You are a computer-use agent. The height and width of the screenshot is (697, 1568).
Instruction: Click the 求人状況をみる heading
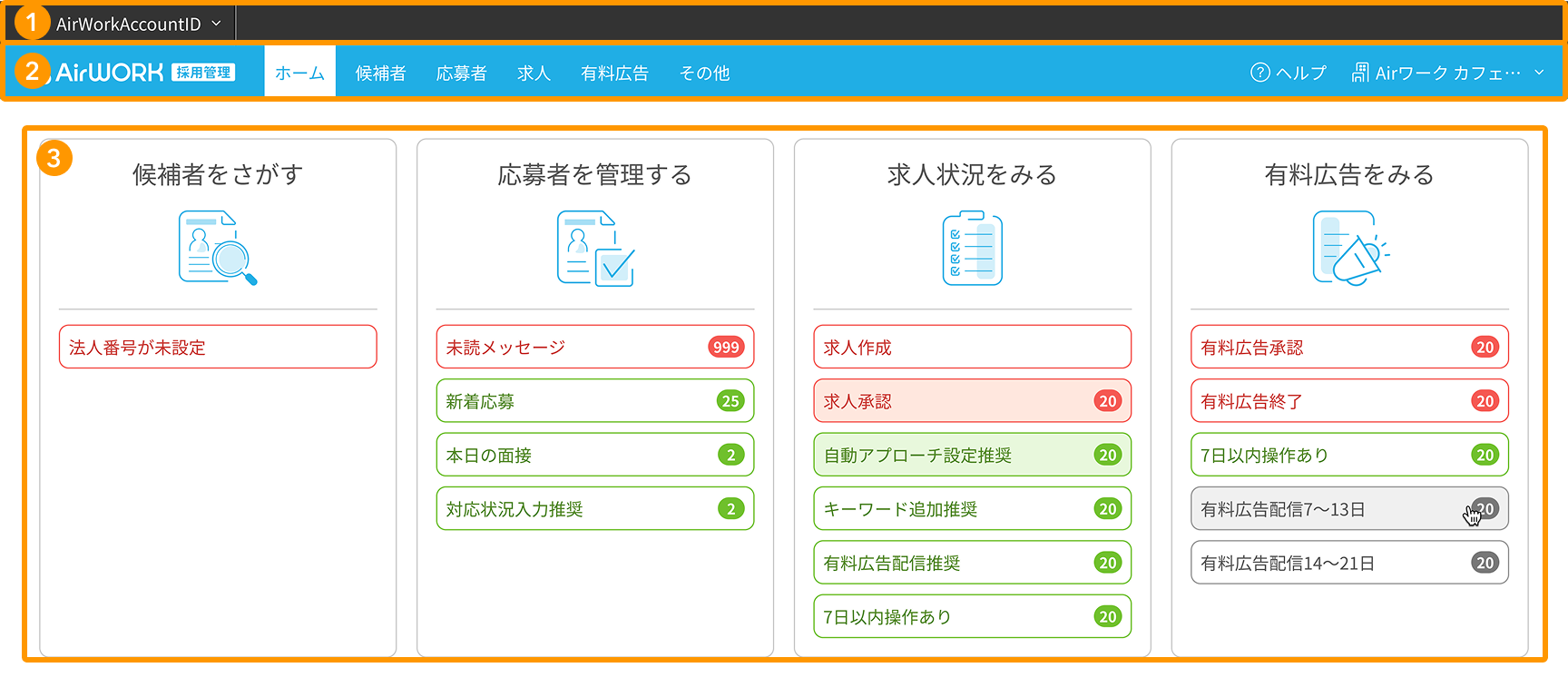(973, 174)
